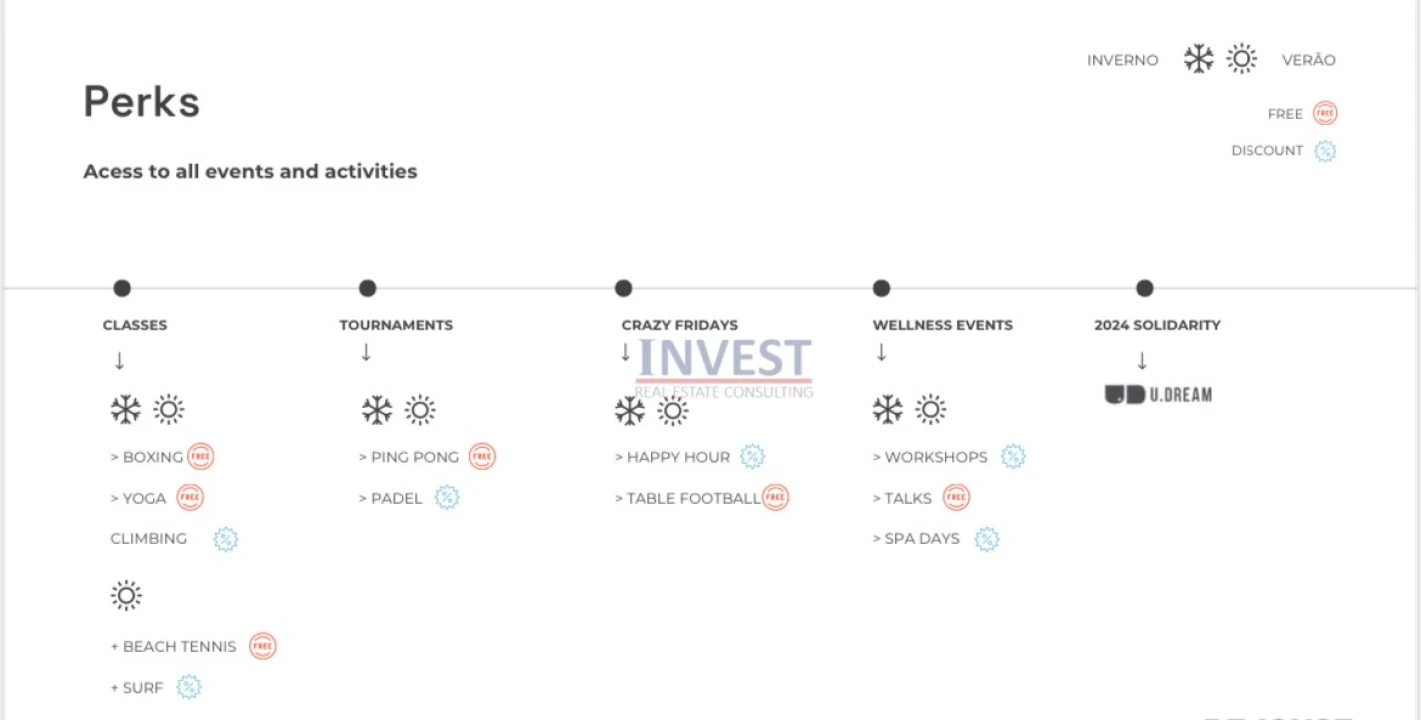Image resolution: width=1421 pixels, height=720 pixels.
Task: Click the YOGA class entry
Action: [144, 498]
